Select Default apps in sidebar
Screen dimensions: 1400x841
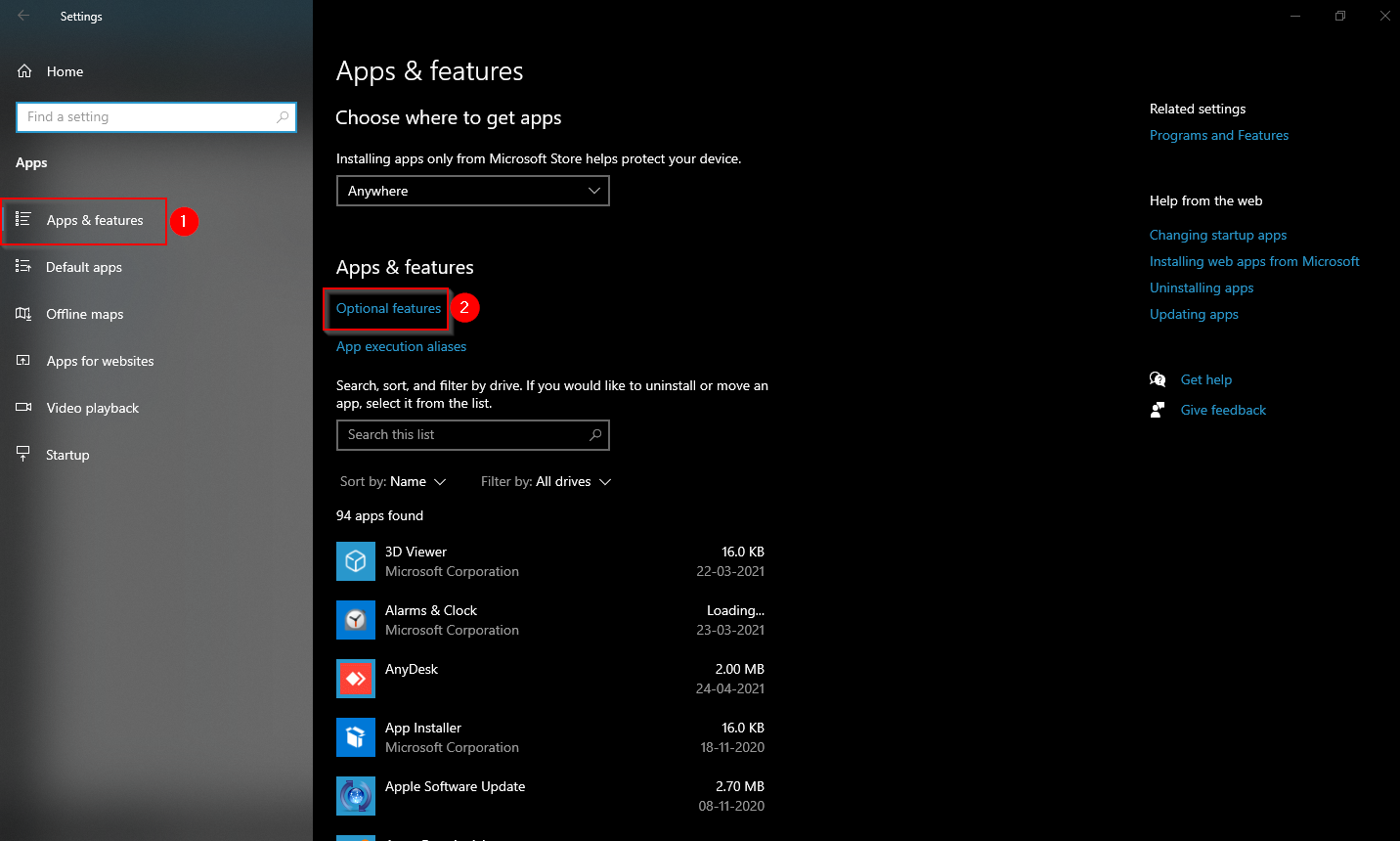coord(84,267)
